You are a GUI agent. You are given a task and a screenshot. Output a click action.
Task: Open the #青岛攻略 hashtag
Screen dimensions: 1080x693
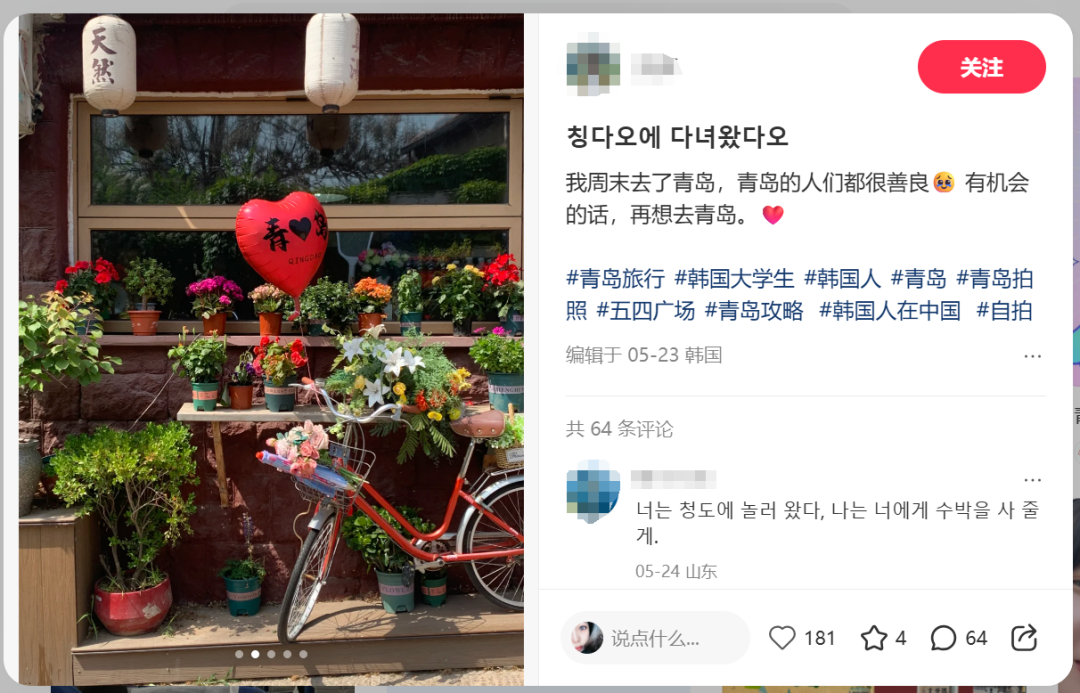[754, 311]
